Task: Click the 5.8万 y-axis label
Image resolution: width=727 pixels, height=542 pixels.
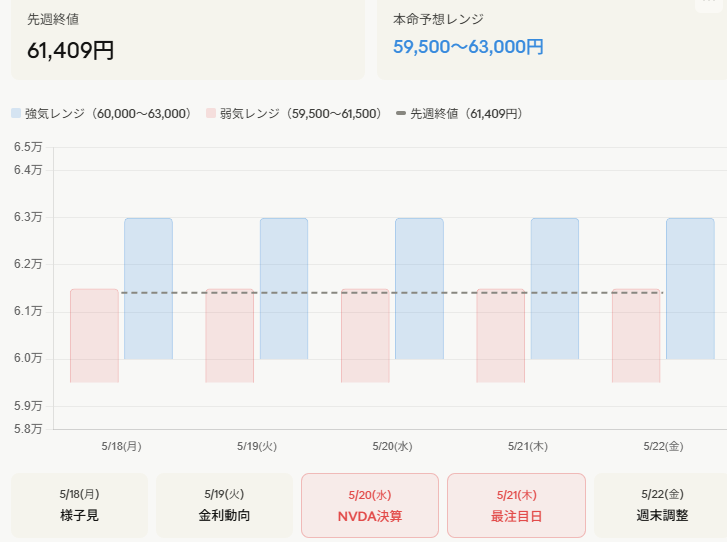Action: [x=28, y=429]
